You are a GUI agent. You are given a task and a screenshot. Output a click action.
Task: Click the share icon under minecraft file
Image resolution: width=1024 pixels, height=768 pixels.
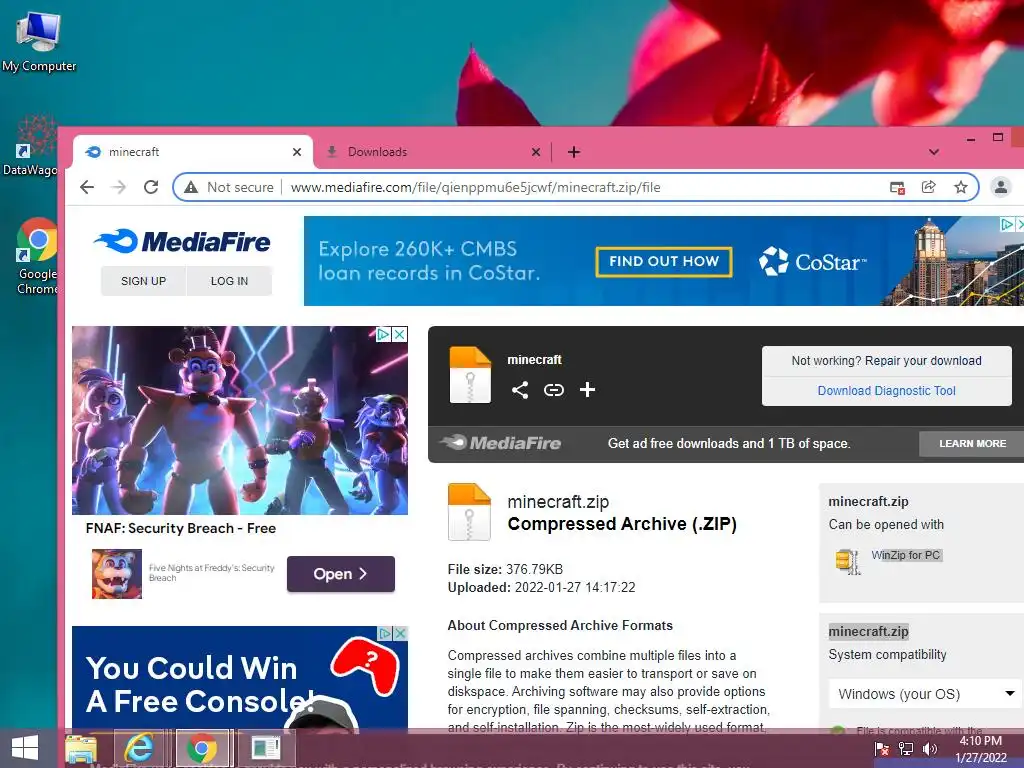[520, 391]
